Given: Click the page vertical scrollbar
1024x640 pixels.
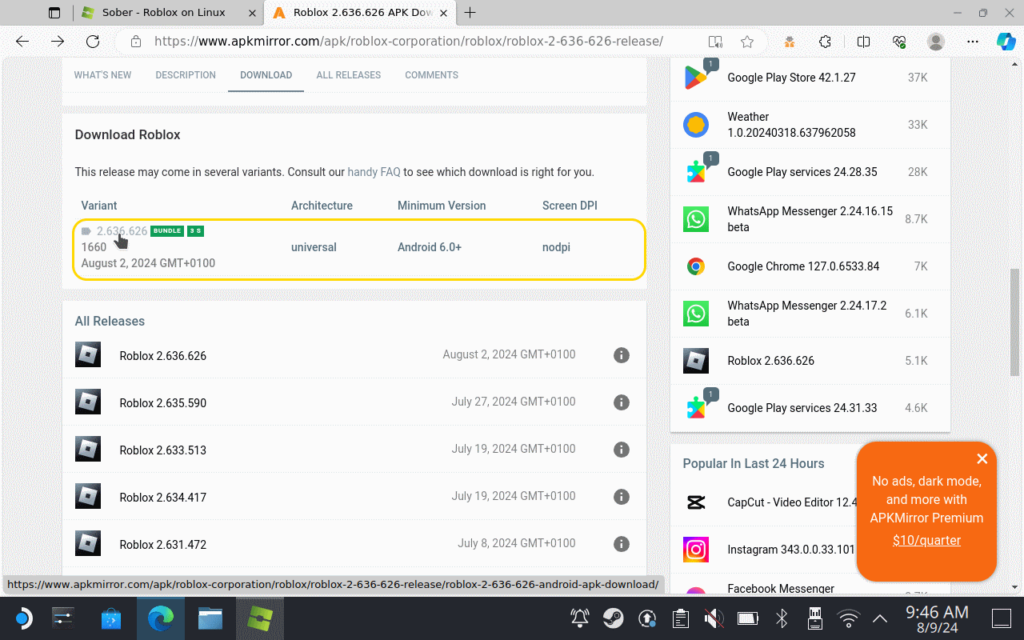Looking at the screenshot, I should click(1014, 321).
